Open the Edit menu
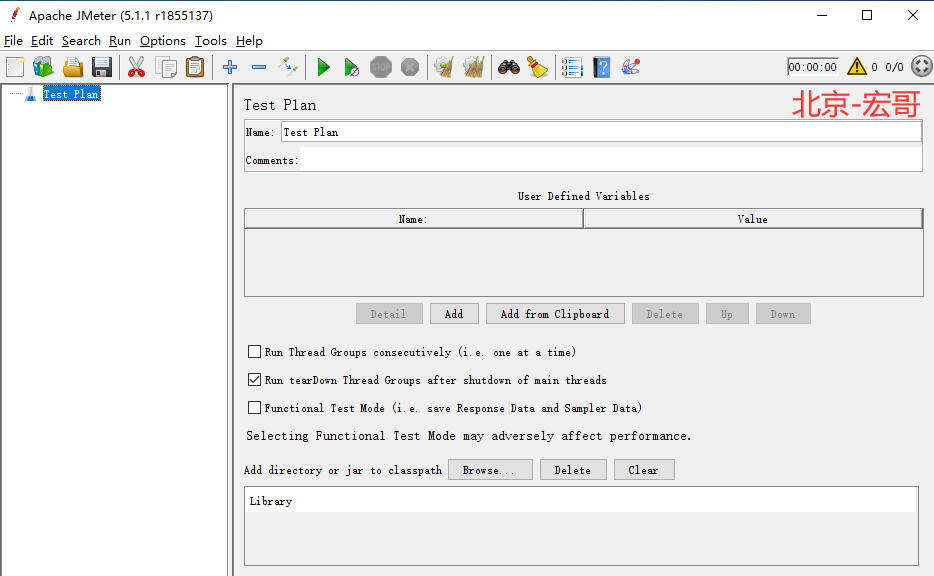This screenshot has height=576, width=934. point(42,41)
